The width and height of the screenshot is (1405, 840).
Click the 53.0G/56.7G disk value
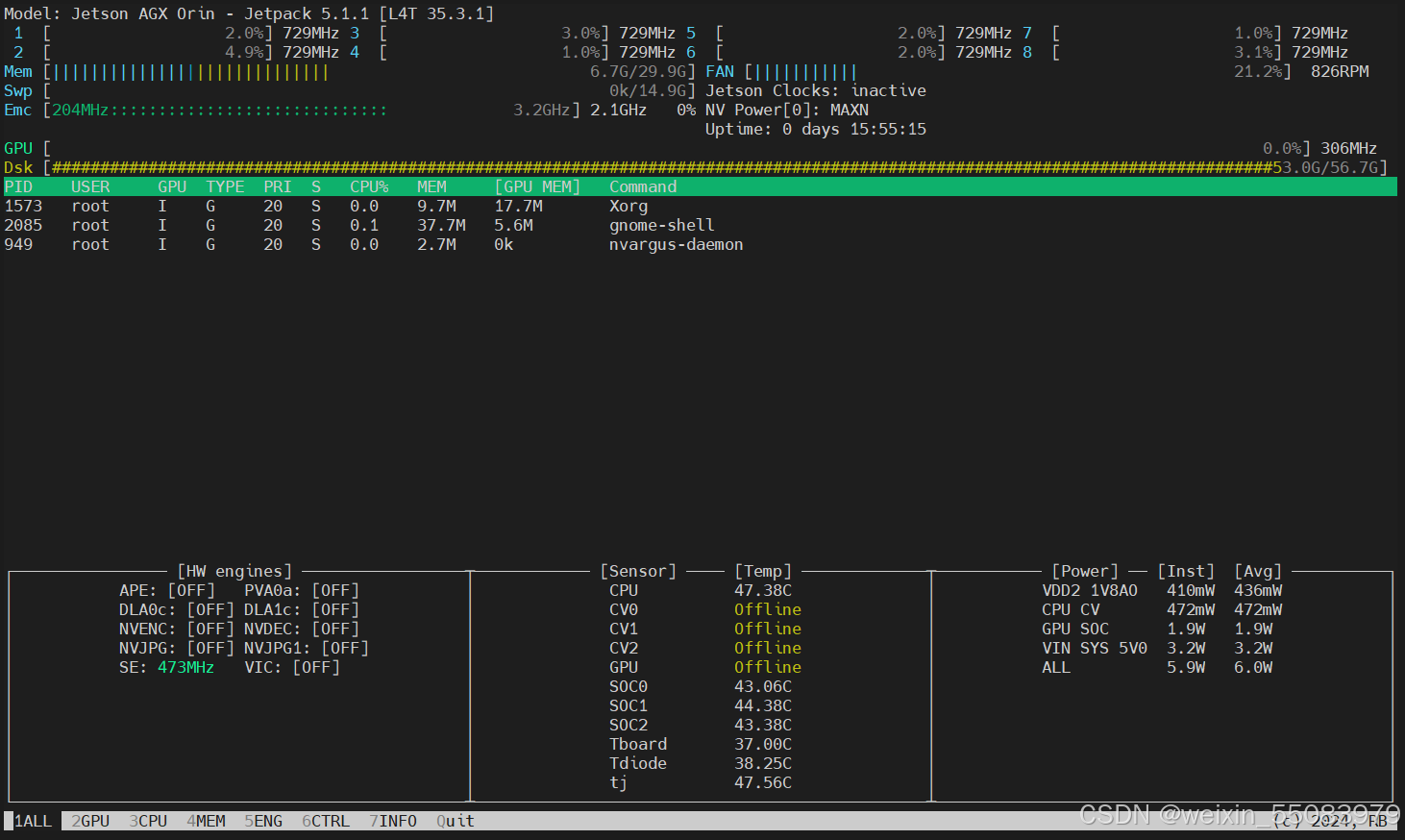(x=1325, y=167)
